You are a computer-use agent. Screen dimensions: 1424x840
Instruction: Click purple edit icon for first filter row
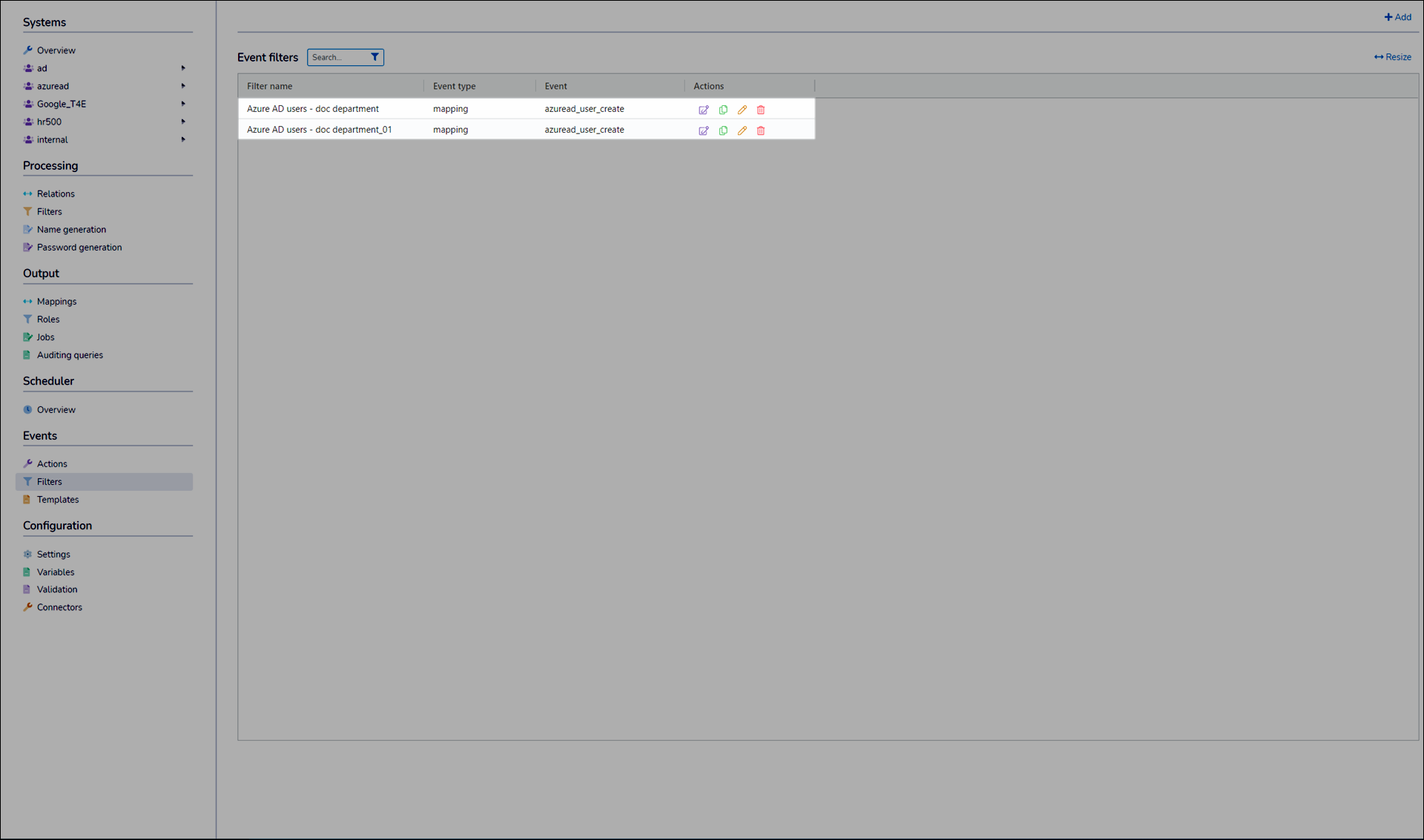(703, 110)
